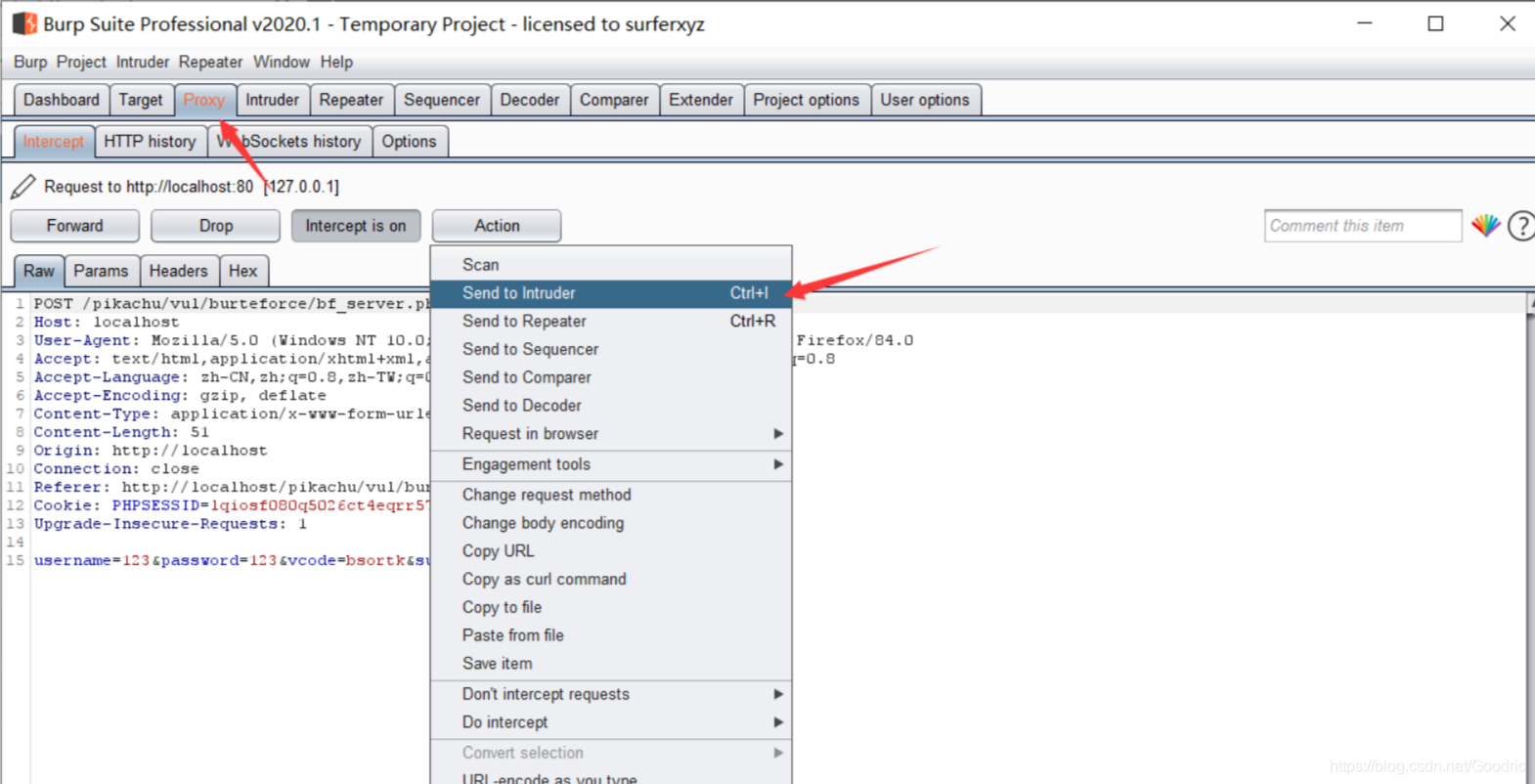Expand the Do intercept submenu

pyautogui.click(x=611, y=722)
